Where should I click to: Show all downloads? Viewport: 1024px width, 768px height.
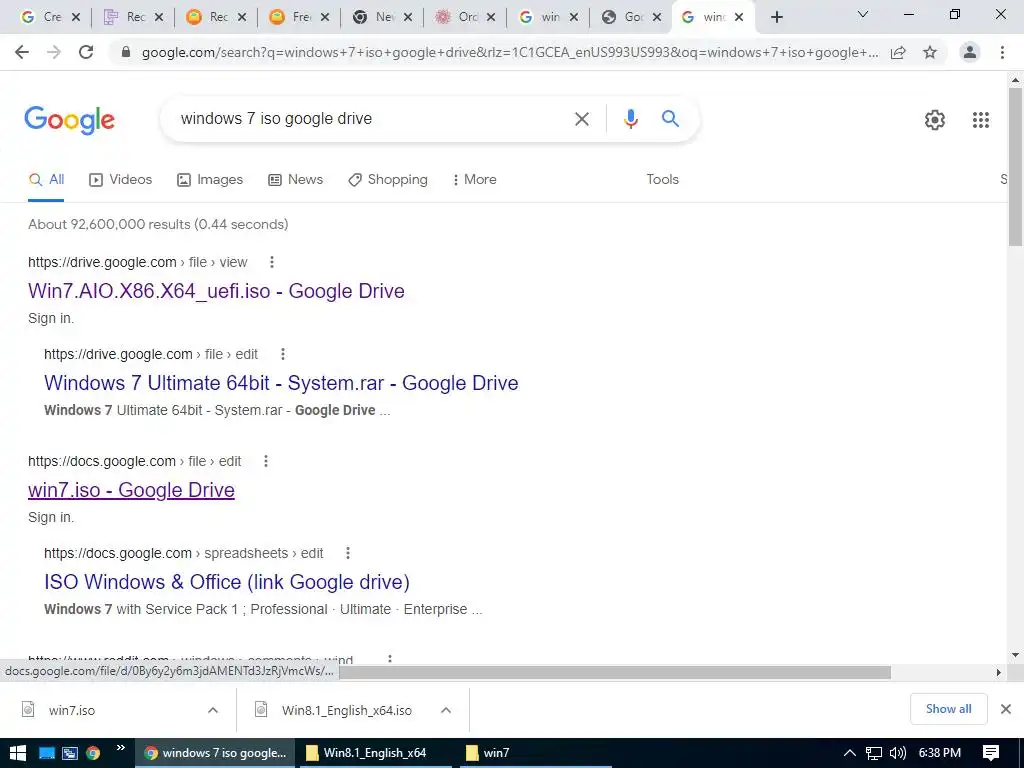948,709
